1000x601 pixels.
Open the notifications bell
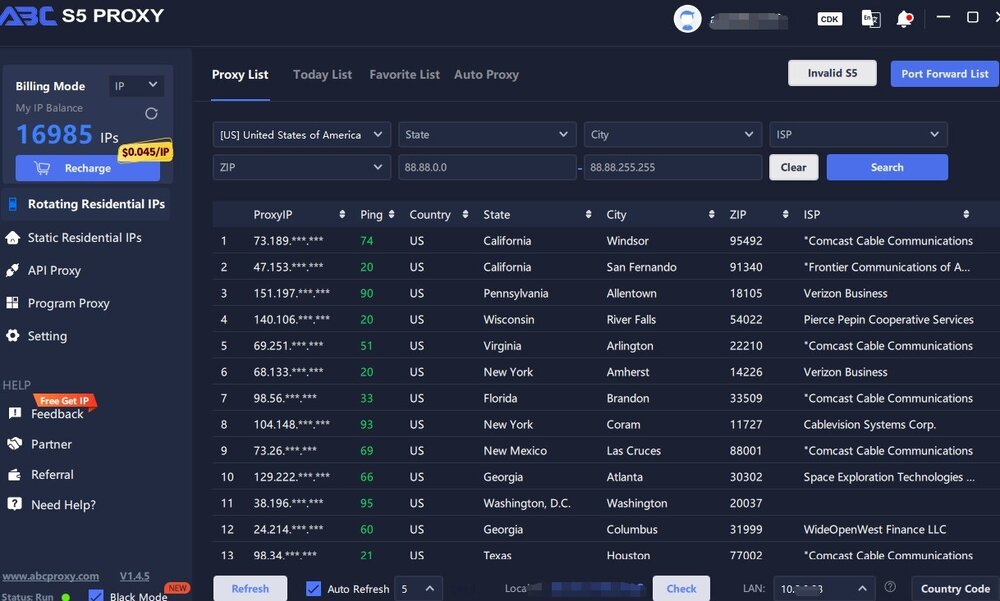pos(905,19)
